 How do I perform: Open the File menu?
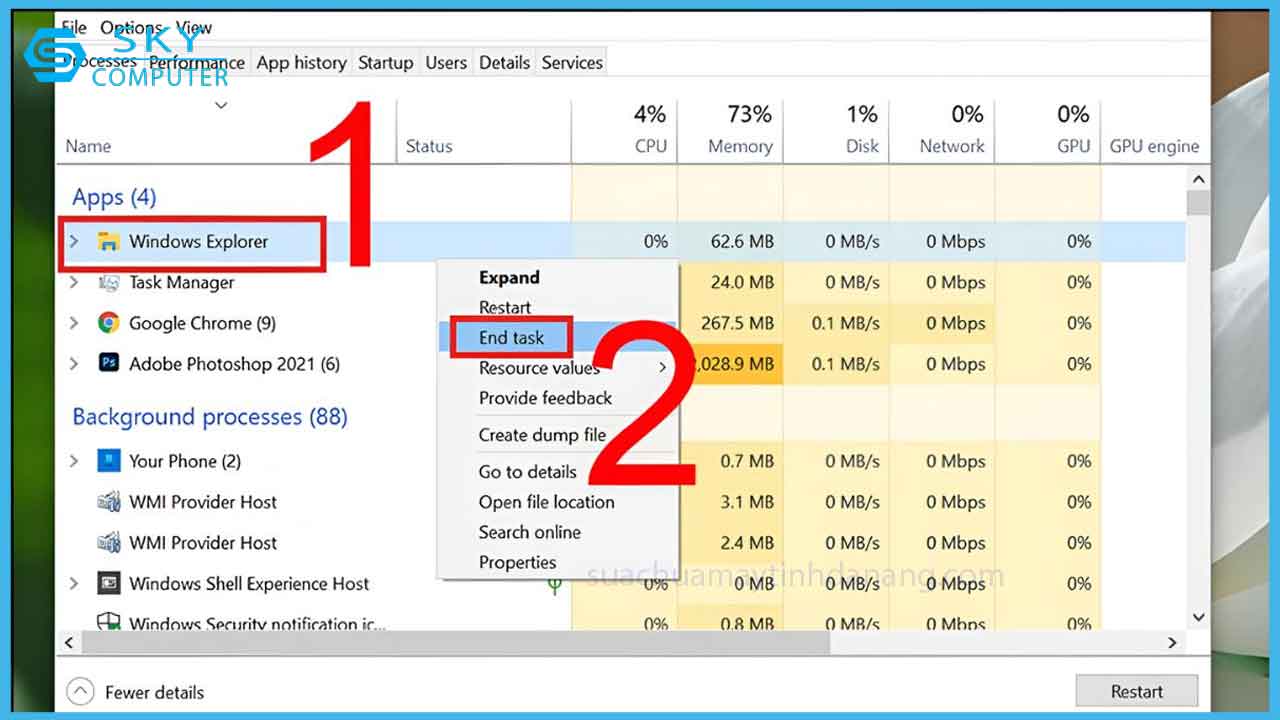[74, 28]
